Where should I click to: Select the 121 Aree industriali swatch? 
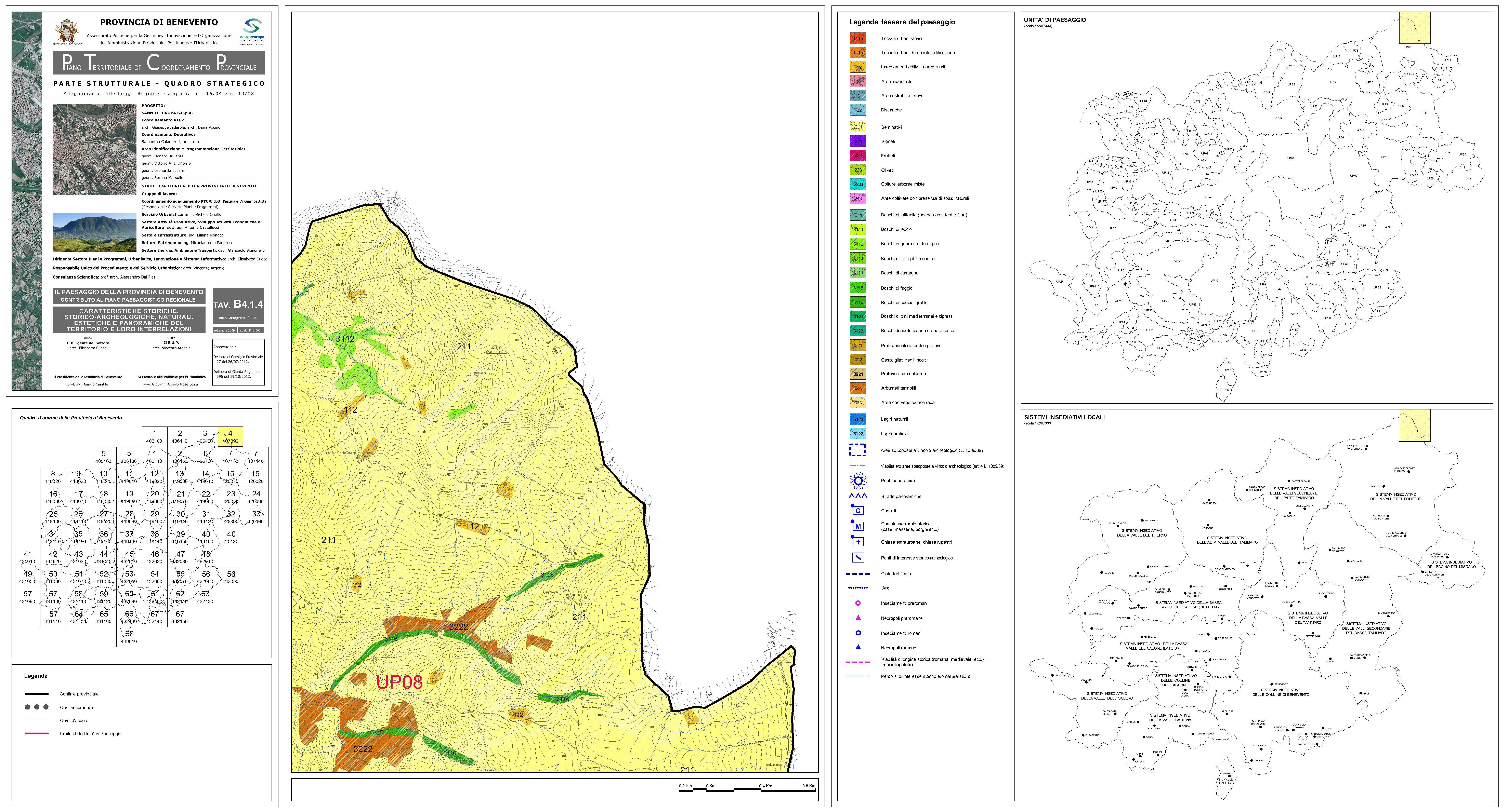858,81
